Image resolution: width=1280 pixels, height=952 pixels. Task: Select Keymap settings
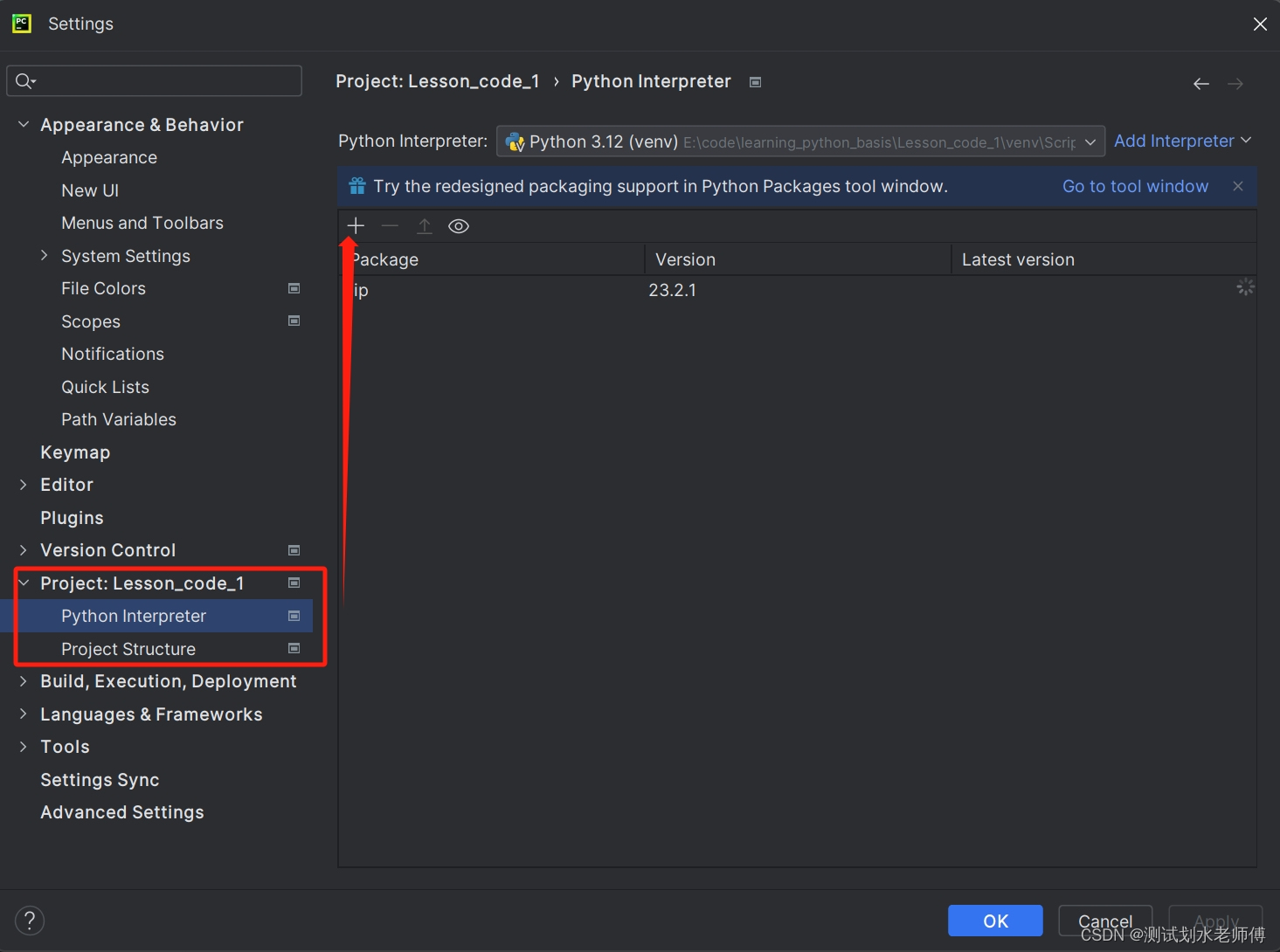click(x=75, y=452)
